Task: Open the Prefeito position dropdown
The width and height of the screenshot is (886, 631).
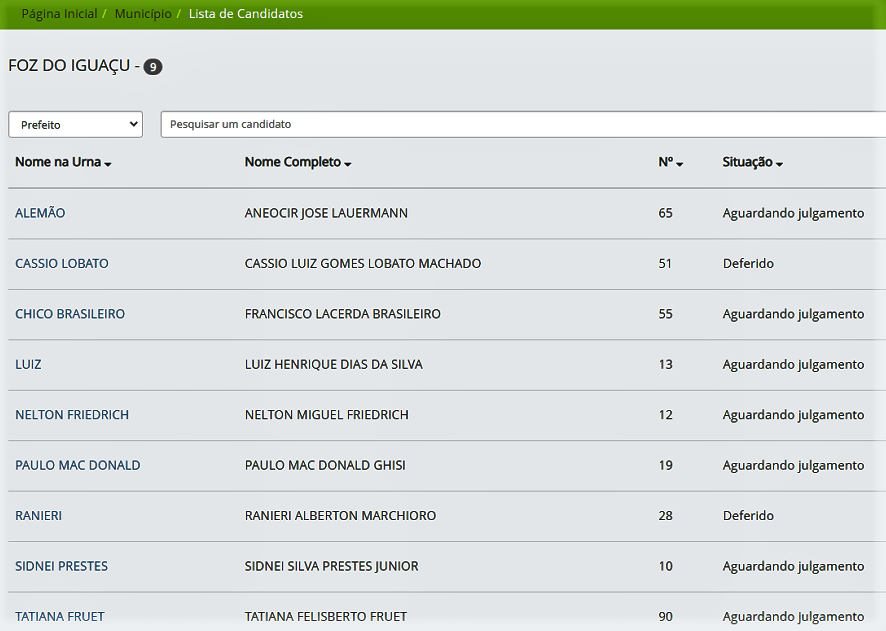Action: pyautogui.click(x=75, y=124)
